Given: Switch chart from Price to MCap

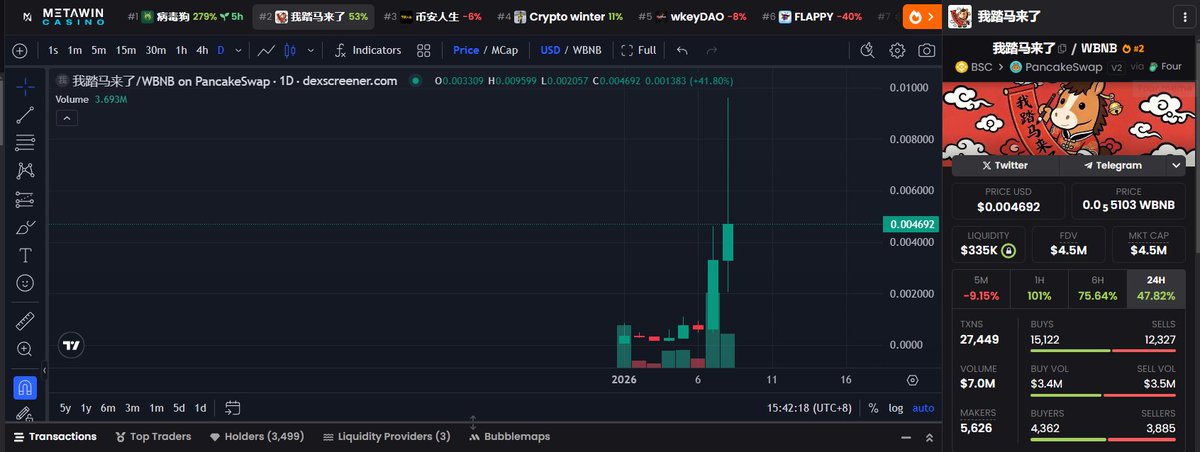Looking at the screenshot, I should pos(503,50).
